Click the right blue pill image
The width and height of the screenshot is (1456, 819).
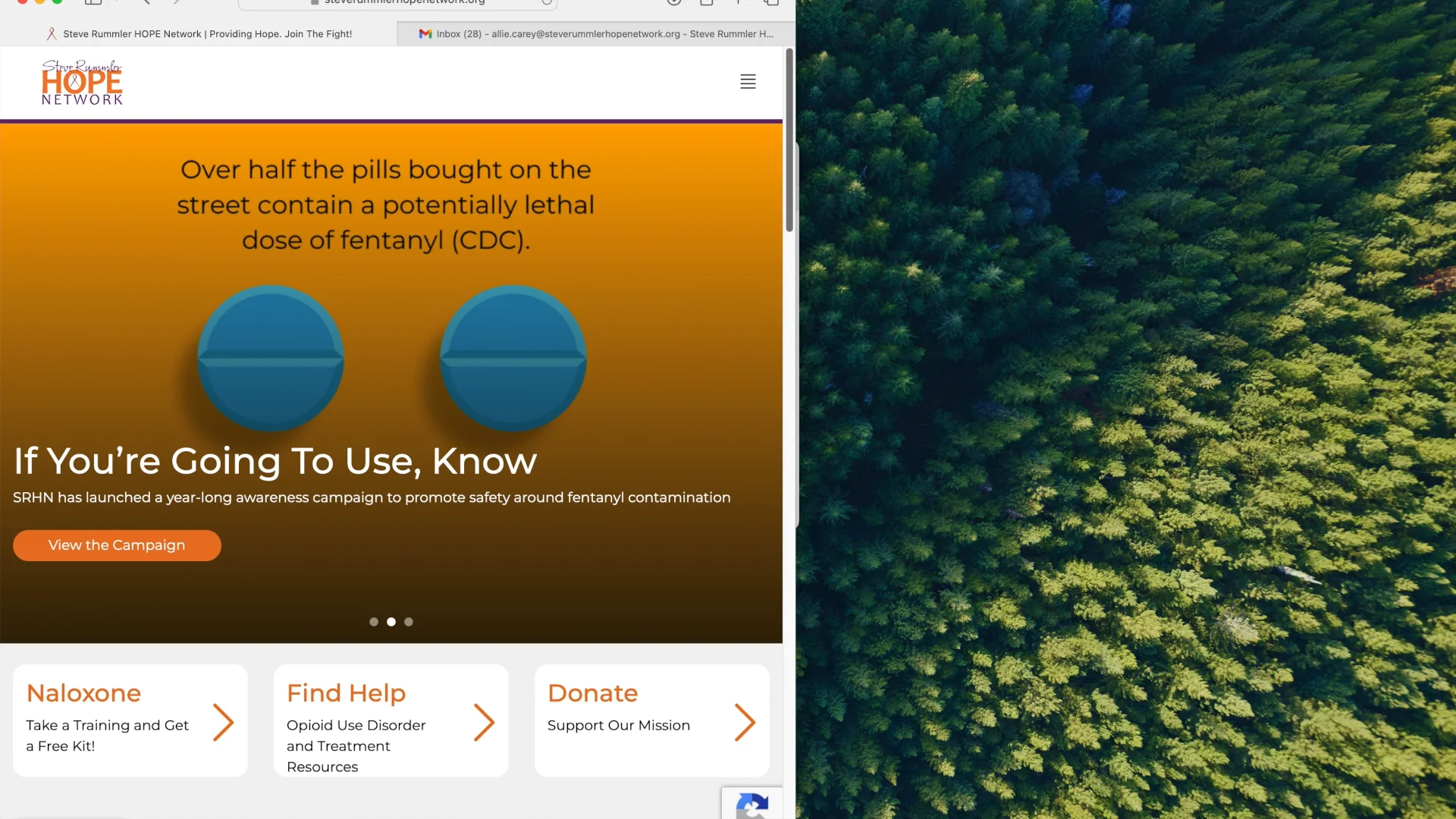pos(513,359)
